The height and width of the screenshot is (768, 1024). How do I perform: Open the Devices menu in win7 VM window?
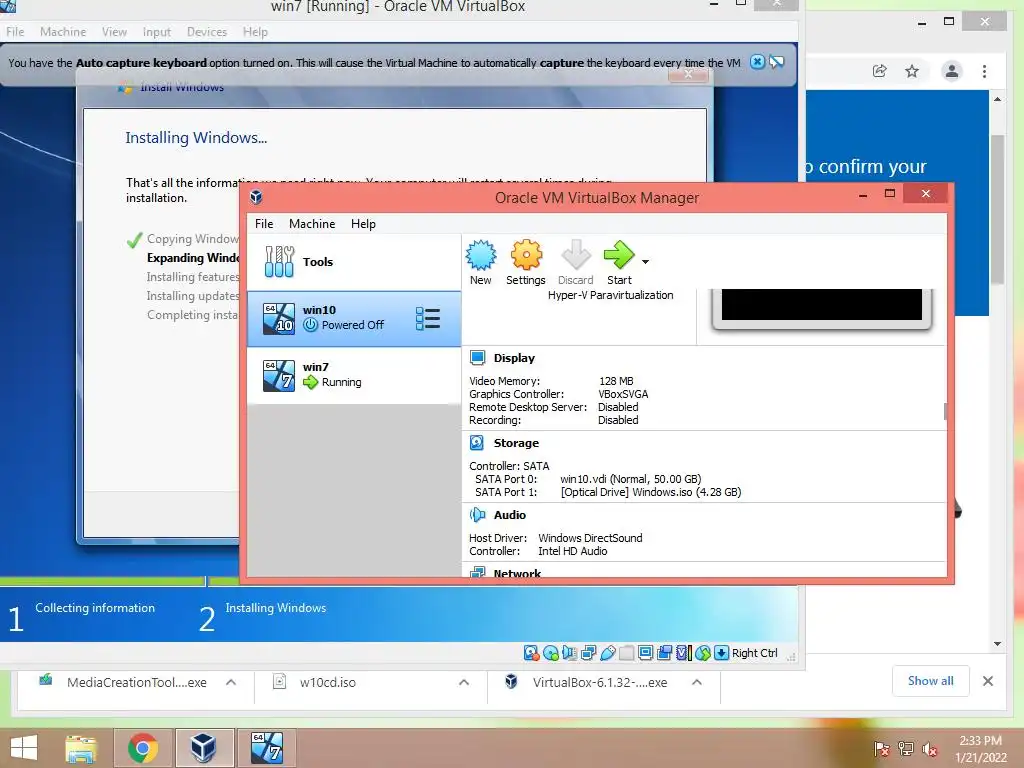207,32
